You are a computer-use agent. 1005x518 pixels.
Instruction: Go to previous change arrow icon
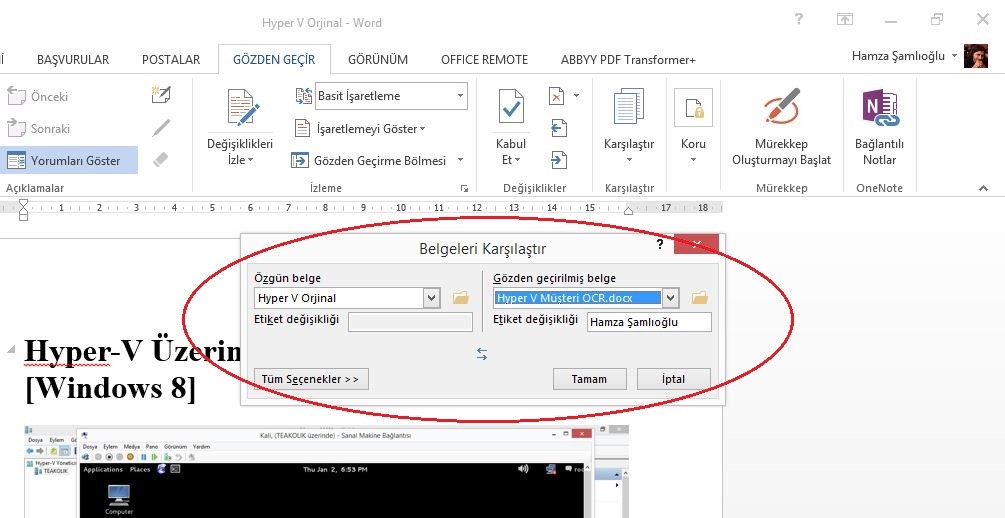pyautogui.click(x=558, y=128)
